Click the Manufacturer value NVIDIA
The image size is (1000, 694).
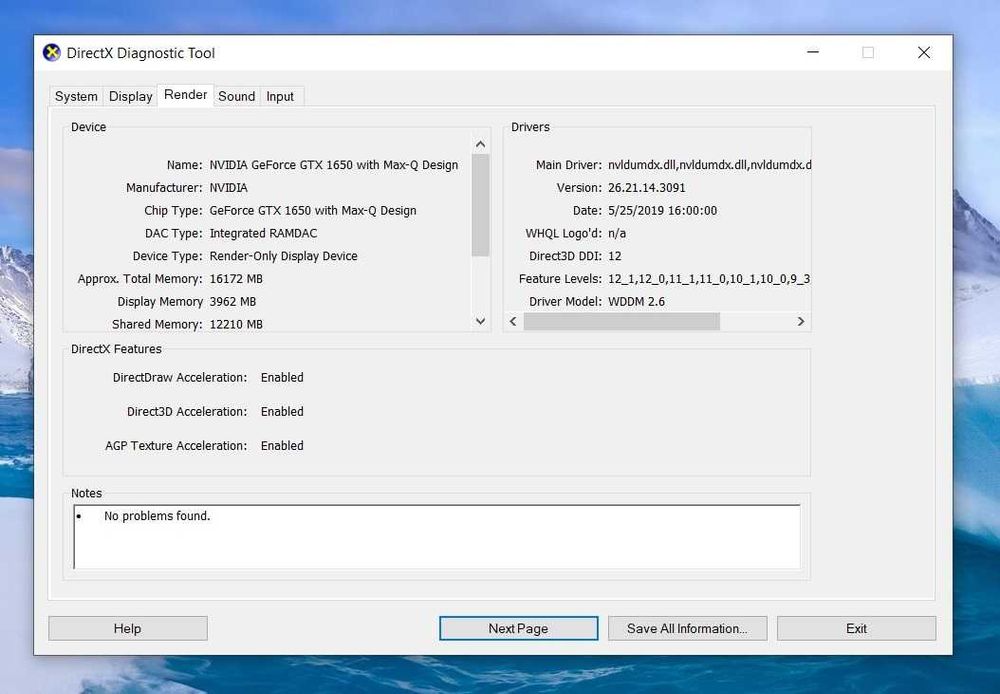[x=228, y=188]
